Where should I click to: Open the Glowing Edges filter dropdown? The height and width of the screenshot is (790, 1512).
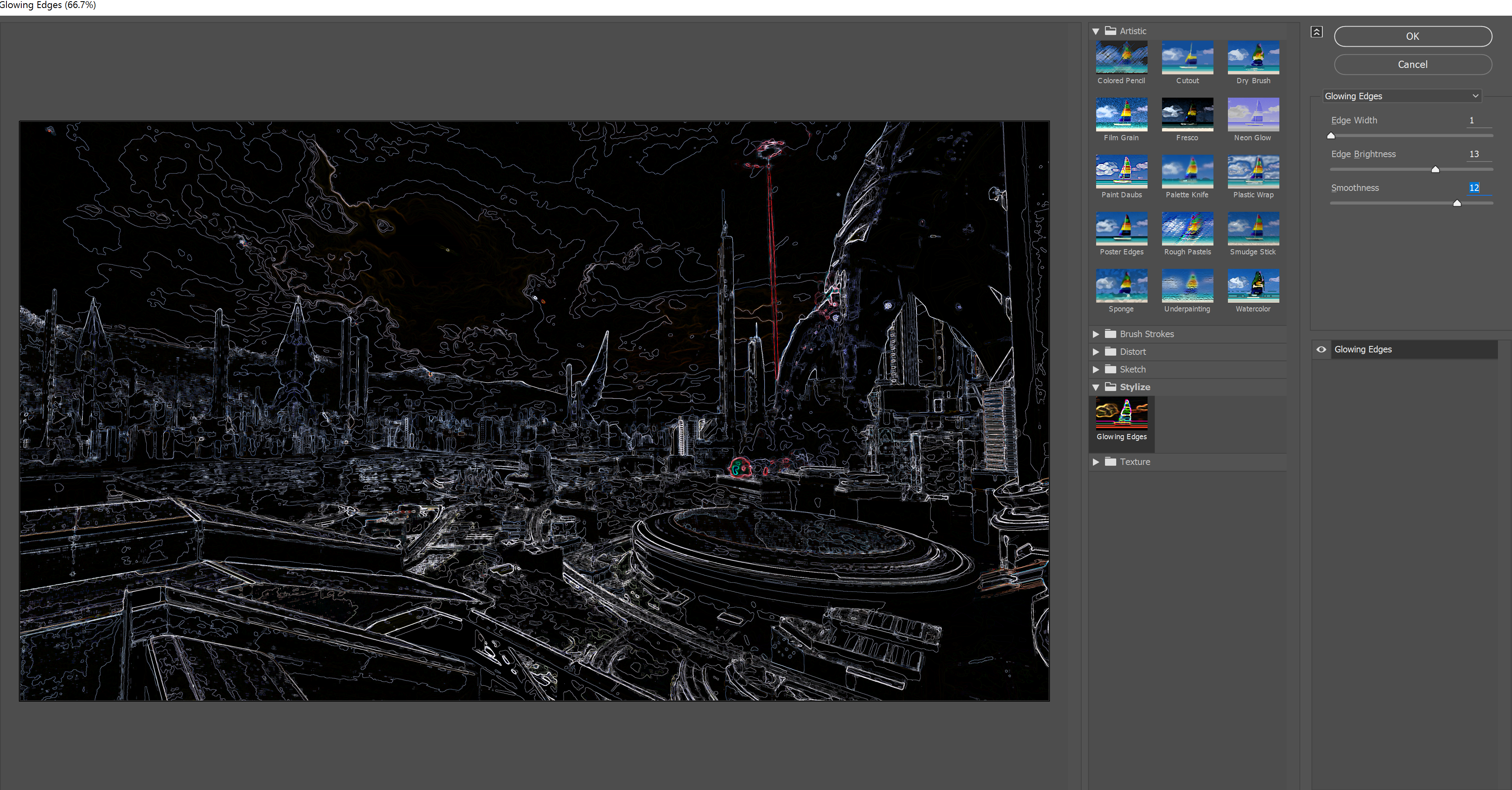tap(1402, 96)
